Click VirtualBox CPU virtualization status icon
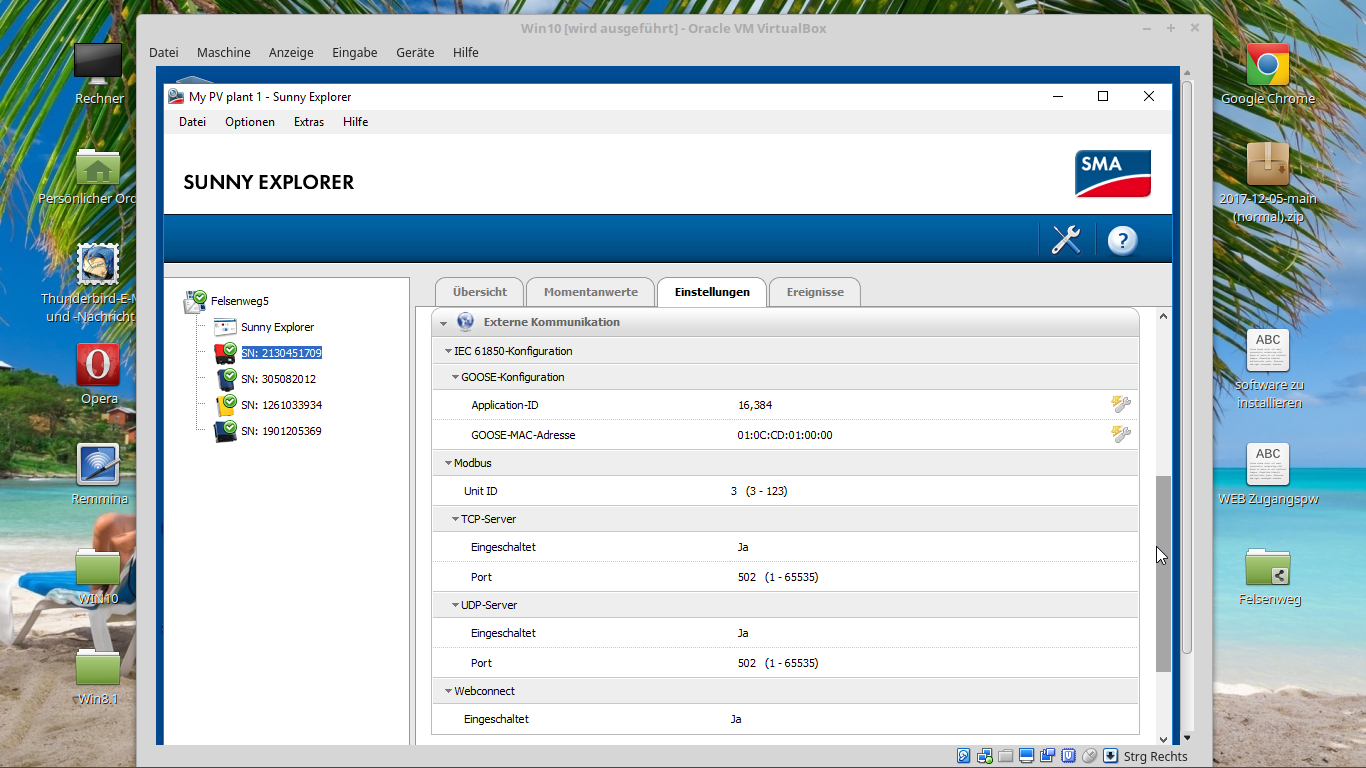The width and height of the screenshot is (1366, 768). point(1068,756)
